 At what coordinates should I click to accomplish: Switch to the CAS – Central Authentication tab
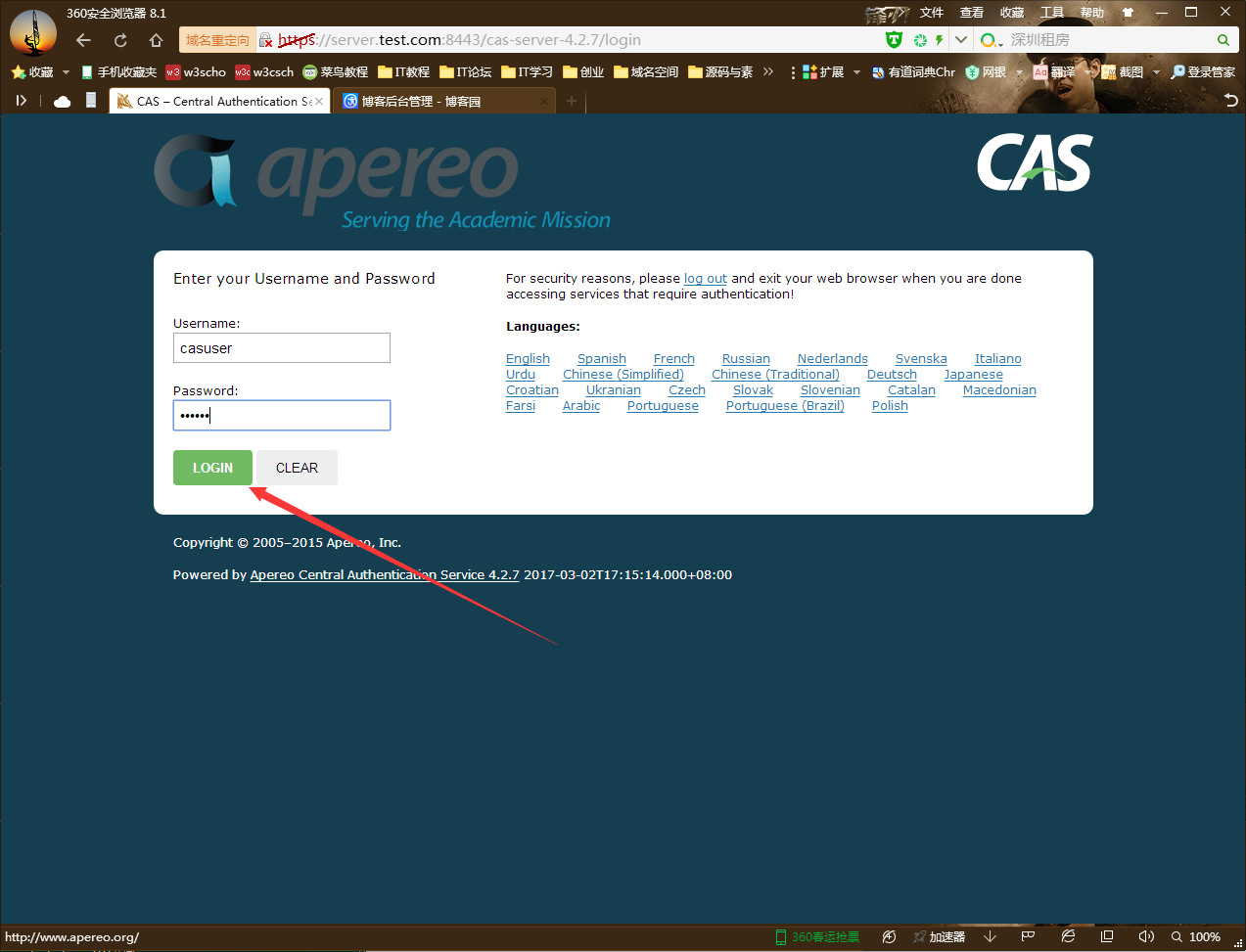click(219, 101)
